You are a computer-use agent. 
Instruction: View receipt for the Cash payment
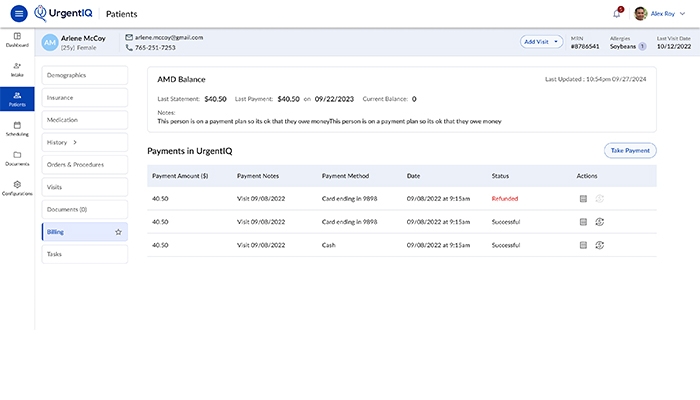[583, 245]
